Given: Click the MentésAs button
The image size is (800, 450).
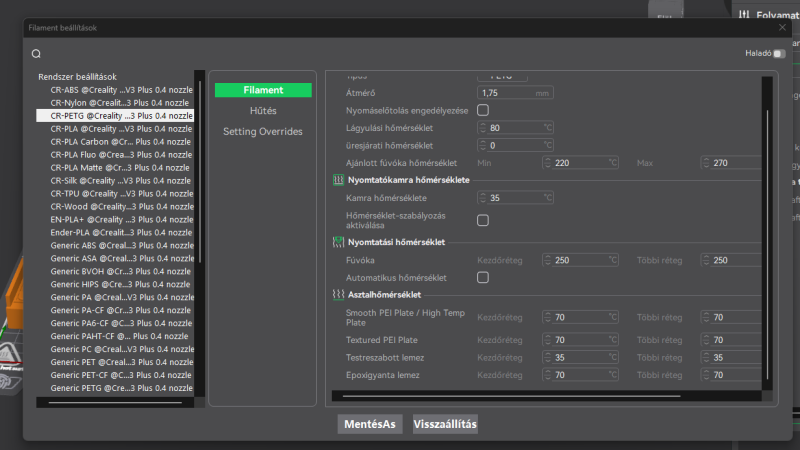Looking at the screenshot, I should pyautogui.click(x=370, y=424).
